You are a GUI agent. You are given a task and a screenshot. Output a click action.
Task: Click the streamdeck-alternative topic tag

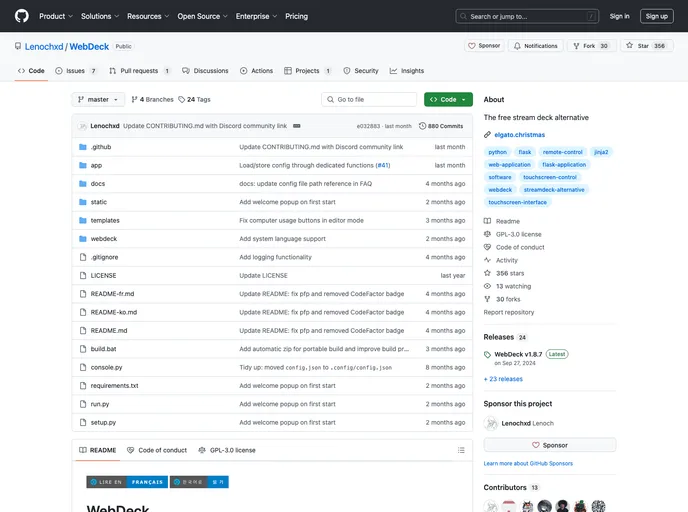point(554,190)
